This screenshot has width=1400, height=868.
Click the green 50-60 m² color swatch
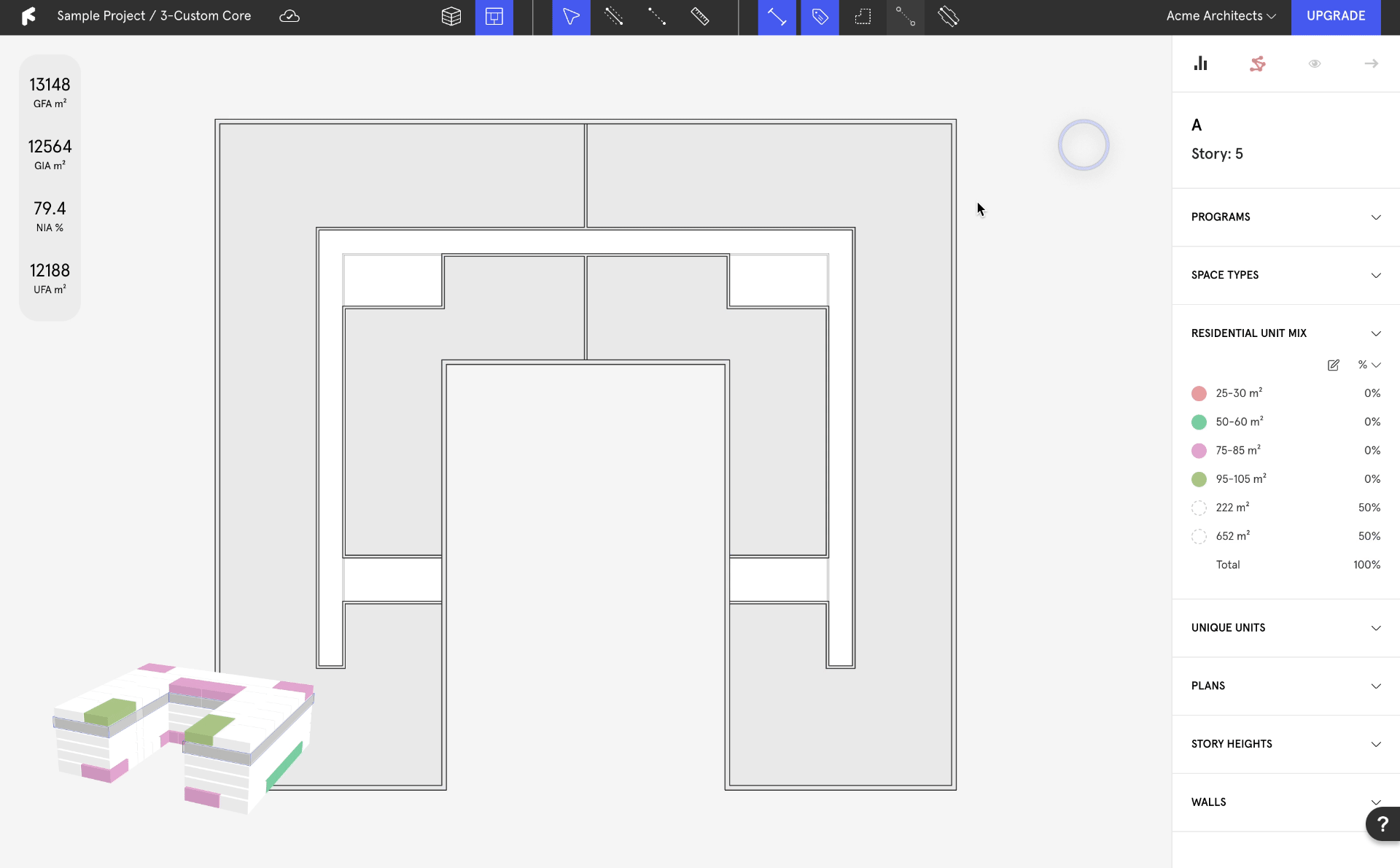click(x=1199, y=422)
